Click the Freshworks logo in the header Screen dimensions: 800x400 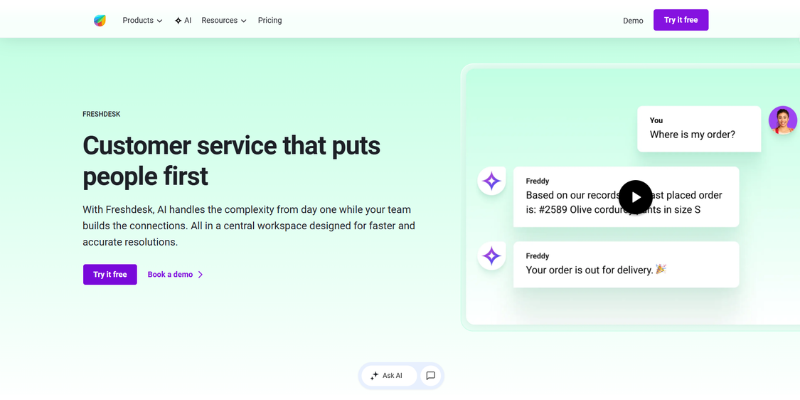pos(99,20)
